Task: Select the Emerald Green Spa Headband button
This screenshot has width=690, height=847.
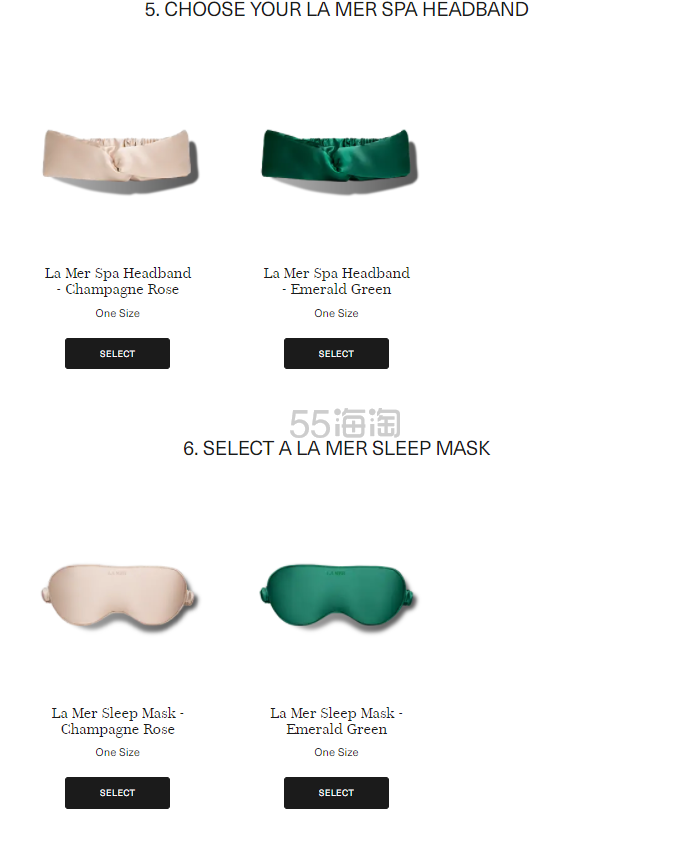Action: tap(336, 353)
